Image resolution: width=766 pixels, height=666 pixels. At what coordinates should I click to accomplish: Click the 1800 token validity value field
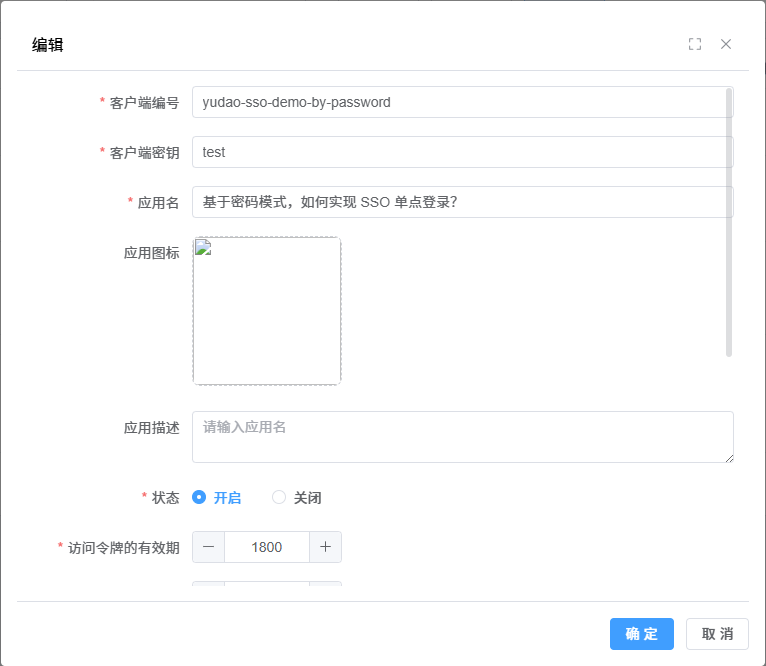point(267,547)
